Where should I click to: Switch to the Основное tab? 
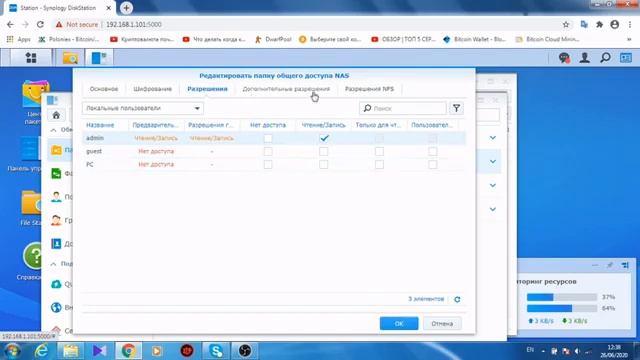pos(104,89)
